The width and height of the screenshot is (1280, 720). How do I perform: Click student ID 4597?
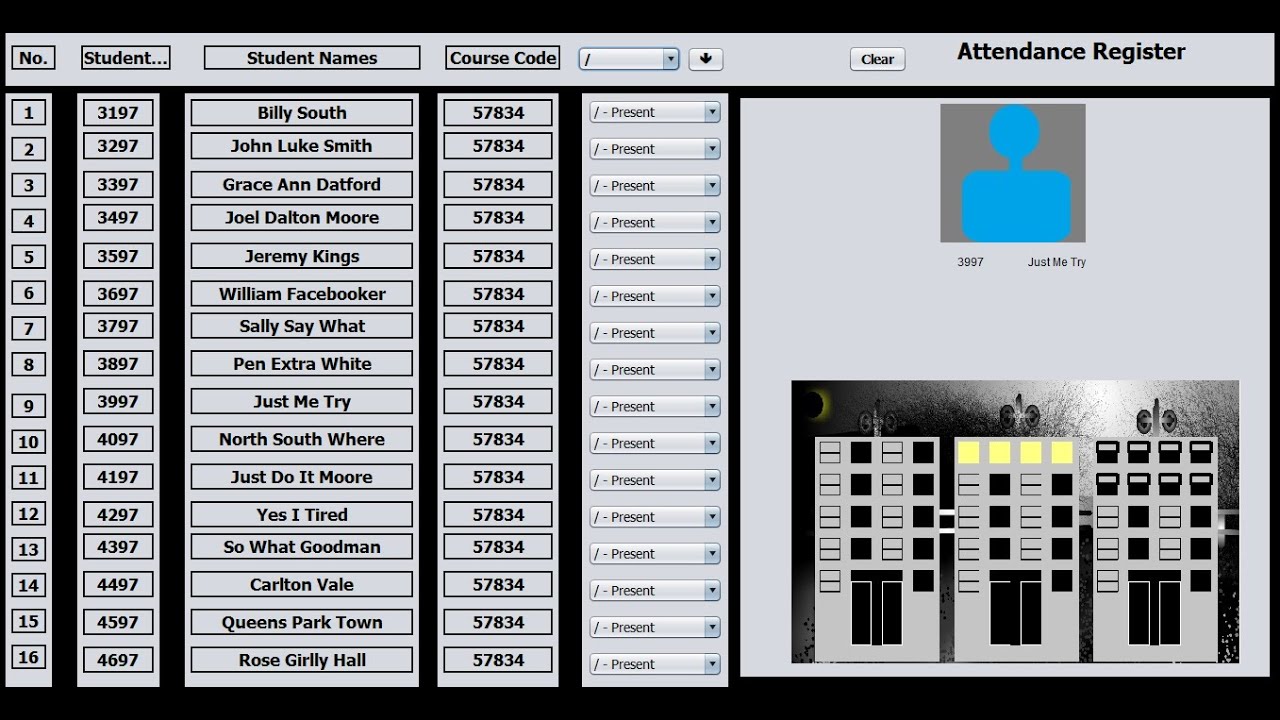(x=117, y=622)
